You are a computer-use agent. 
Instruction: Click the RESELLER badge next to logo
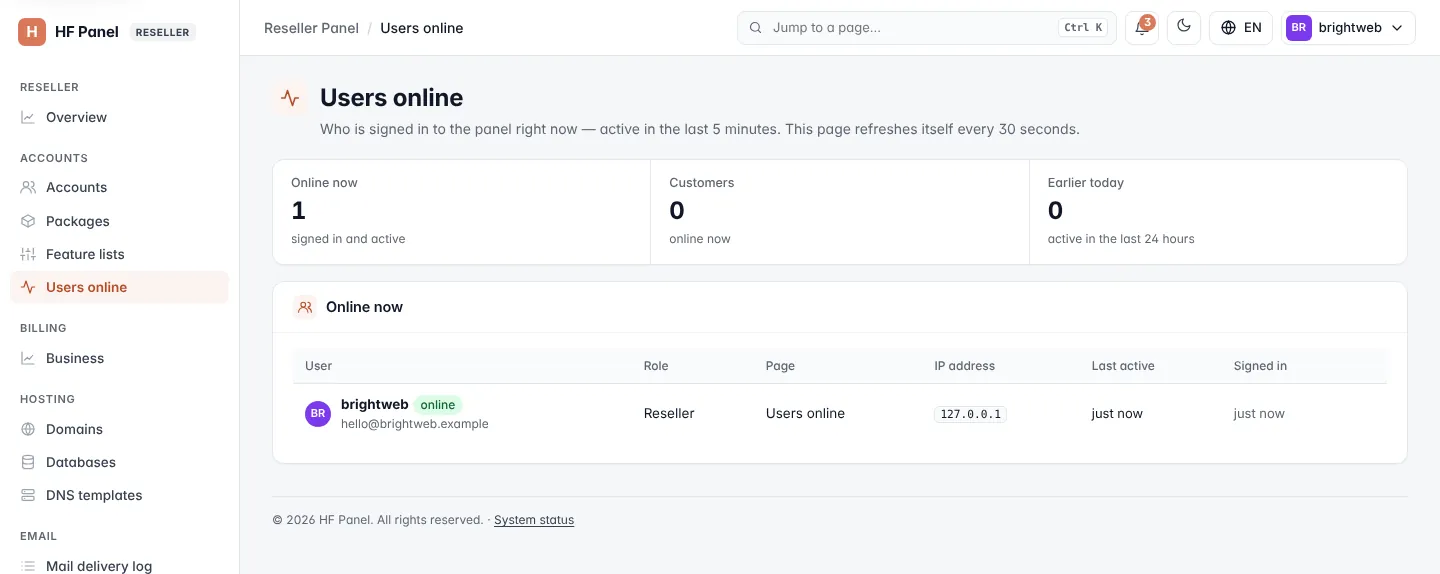coord(163,32)
